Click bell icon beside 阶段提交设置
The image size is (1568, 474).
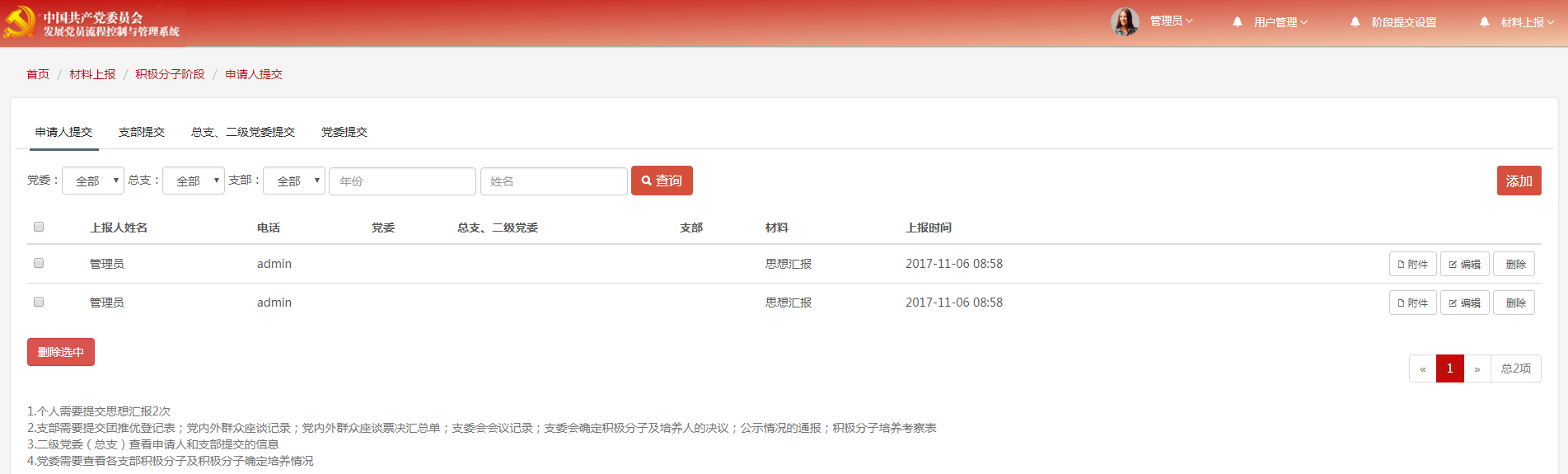pyautogui.click(x=1355, y=22)
